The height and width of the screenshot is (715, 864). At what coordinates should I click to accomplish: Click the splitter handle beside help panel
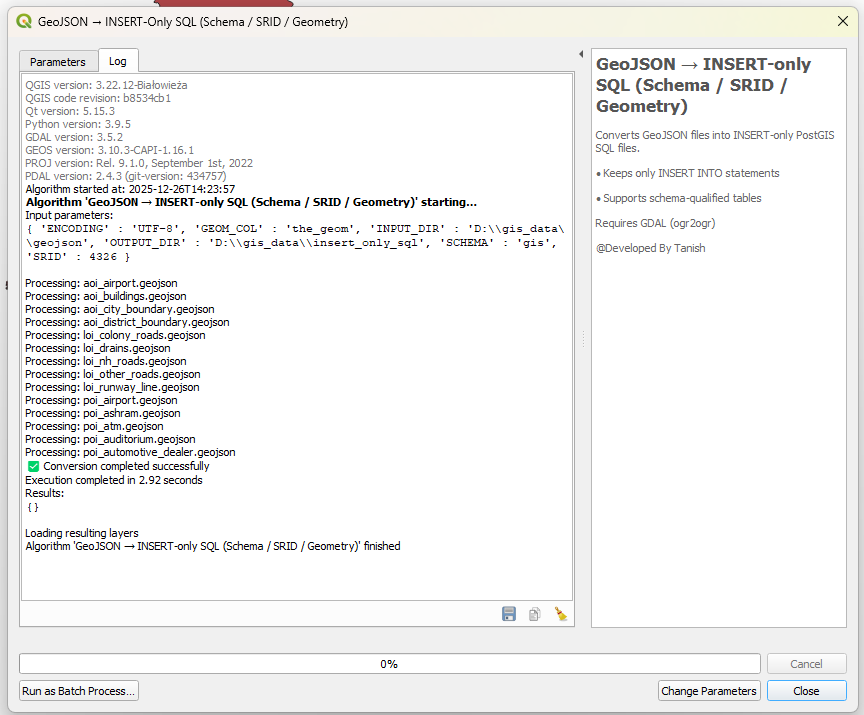[583, 339]
